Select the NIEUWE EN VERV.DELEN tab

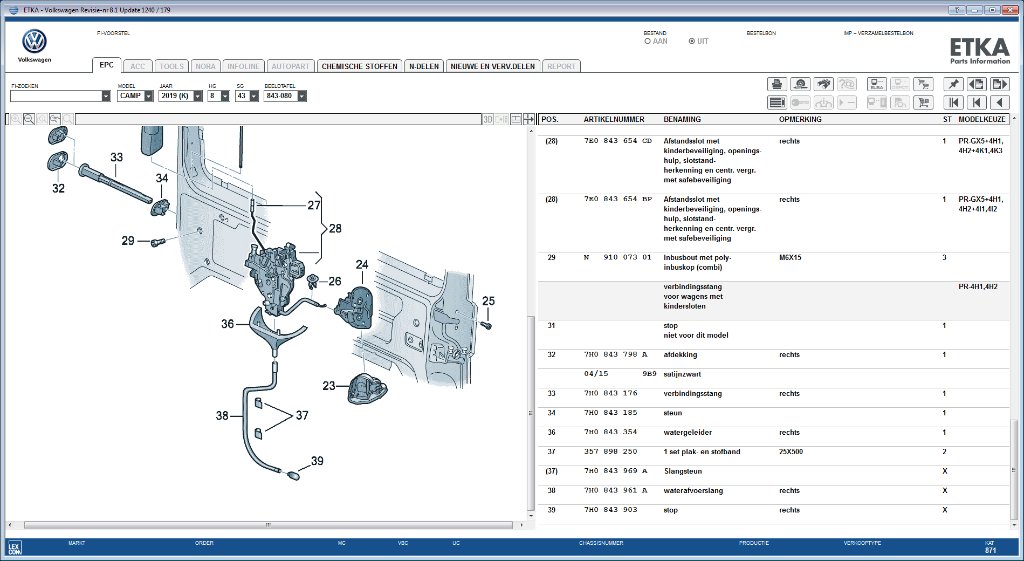click(x=493, y=66)
